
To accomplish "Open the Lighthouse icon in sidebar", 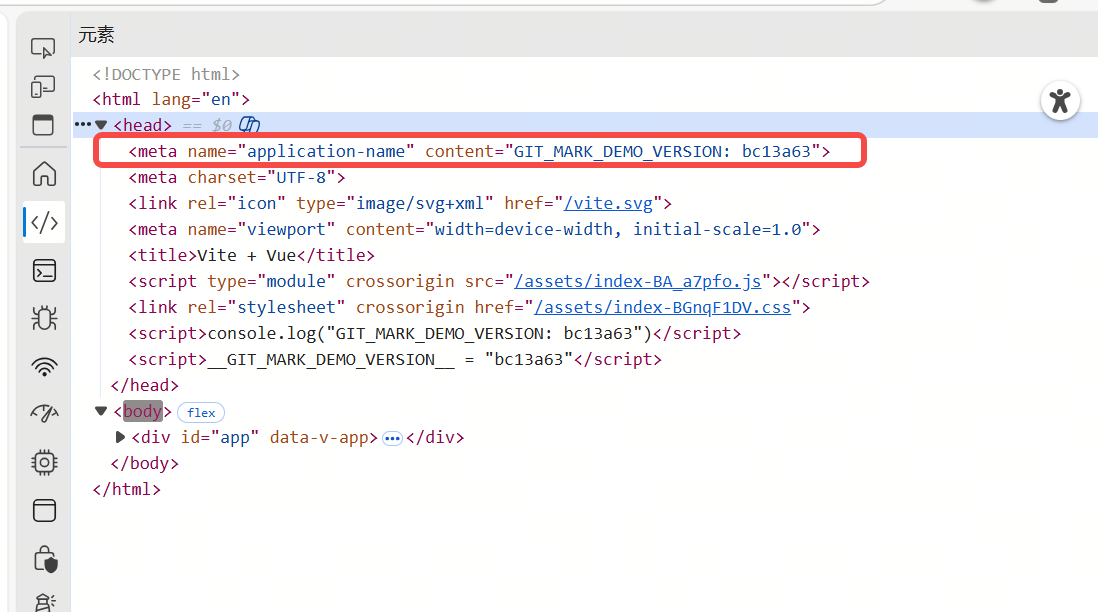I will point(44,602).
